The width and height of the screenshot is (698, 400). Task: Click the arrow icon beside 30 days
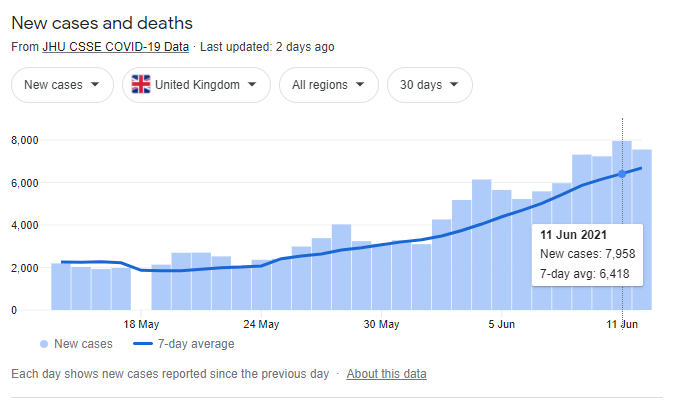456,85
